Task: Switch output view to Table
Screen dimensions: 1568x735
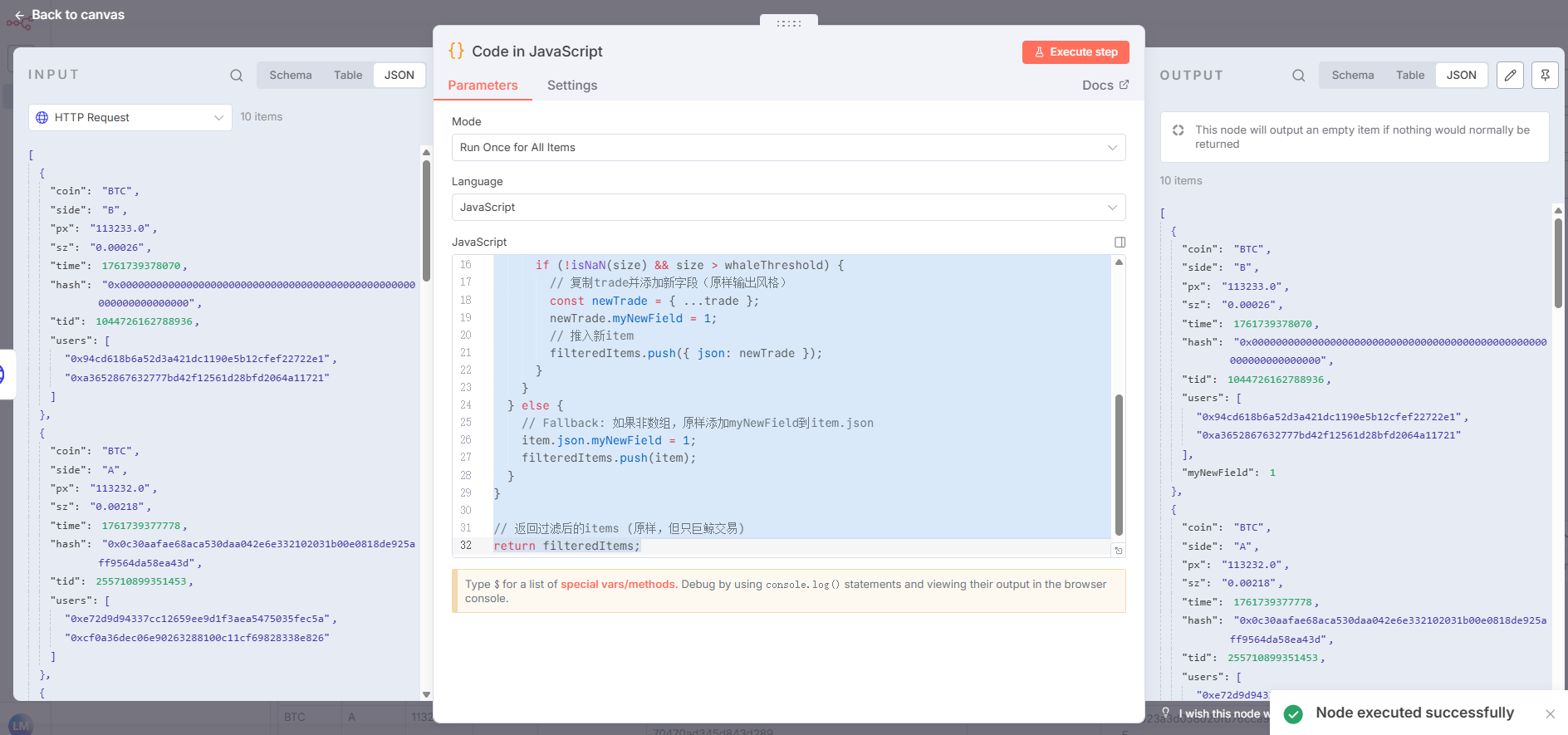Action: coord(1409,76)
